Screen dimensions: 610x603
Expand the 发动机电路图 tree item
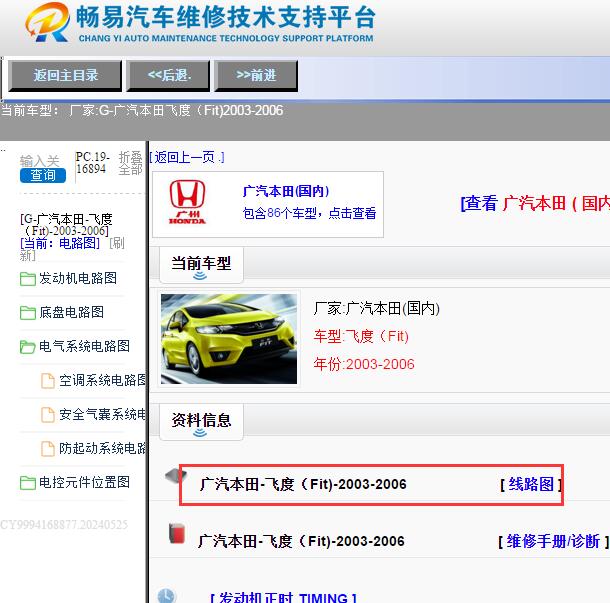(x=78, y=279)
